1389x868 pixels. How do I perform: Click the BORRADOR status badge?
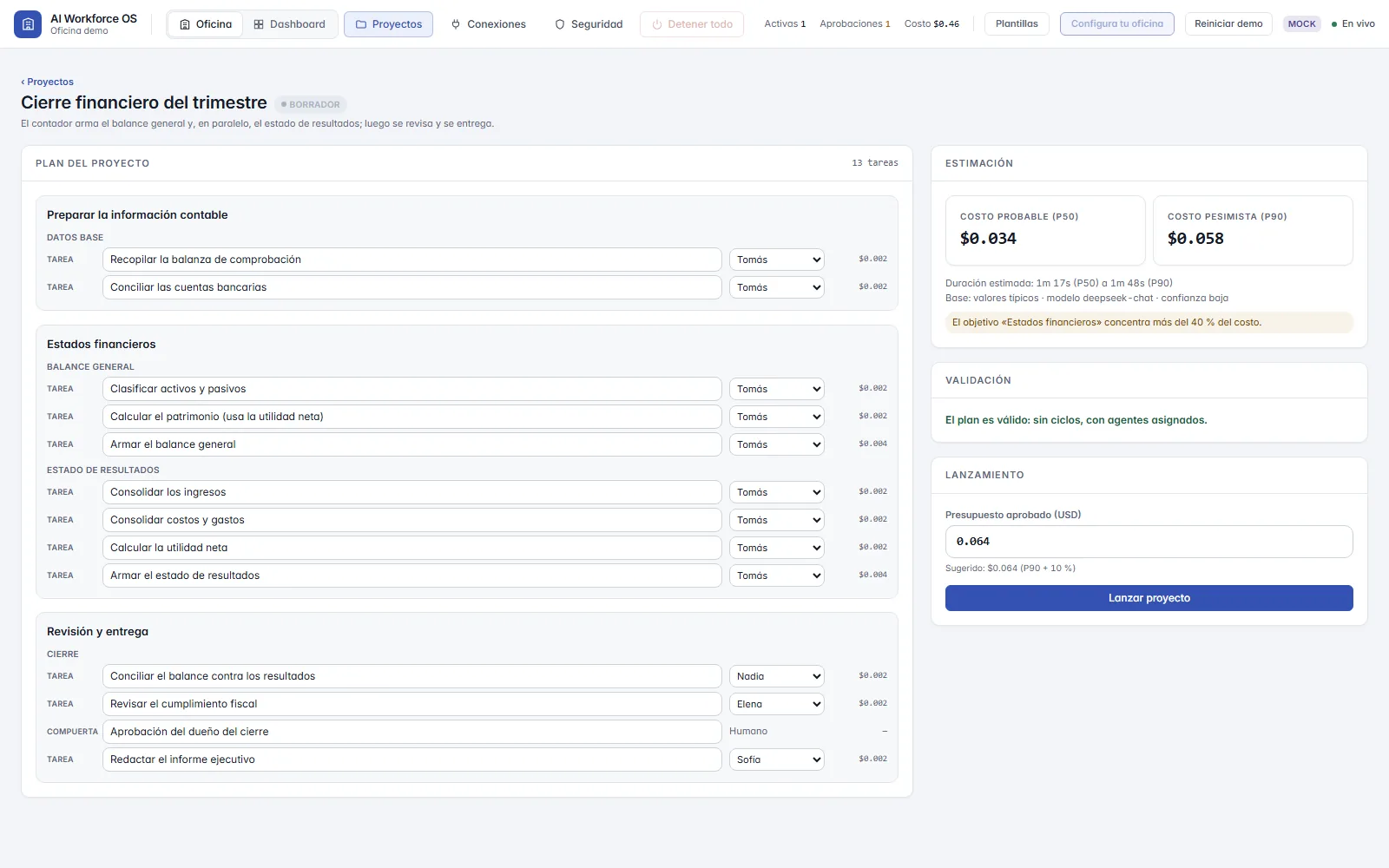[311, 104]
